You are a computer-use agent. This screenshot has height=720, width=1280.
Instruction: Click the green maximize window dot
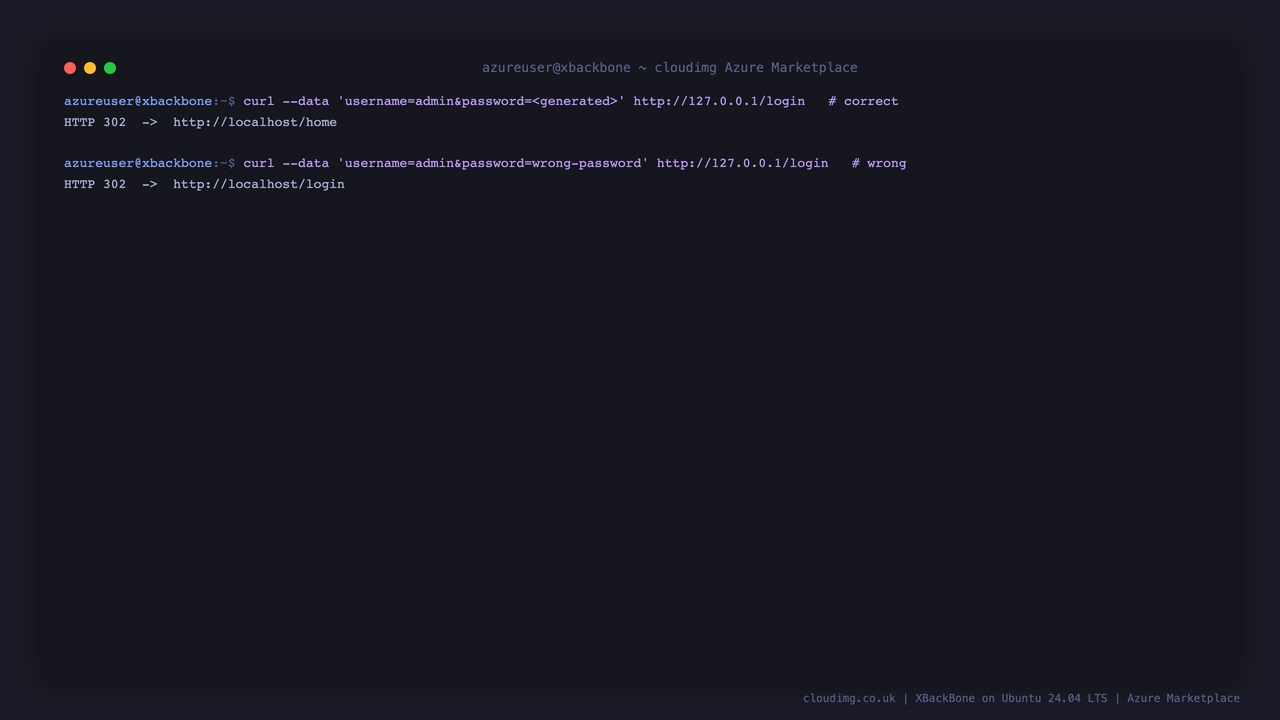click(110, 68)
